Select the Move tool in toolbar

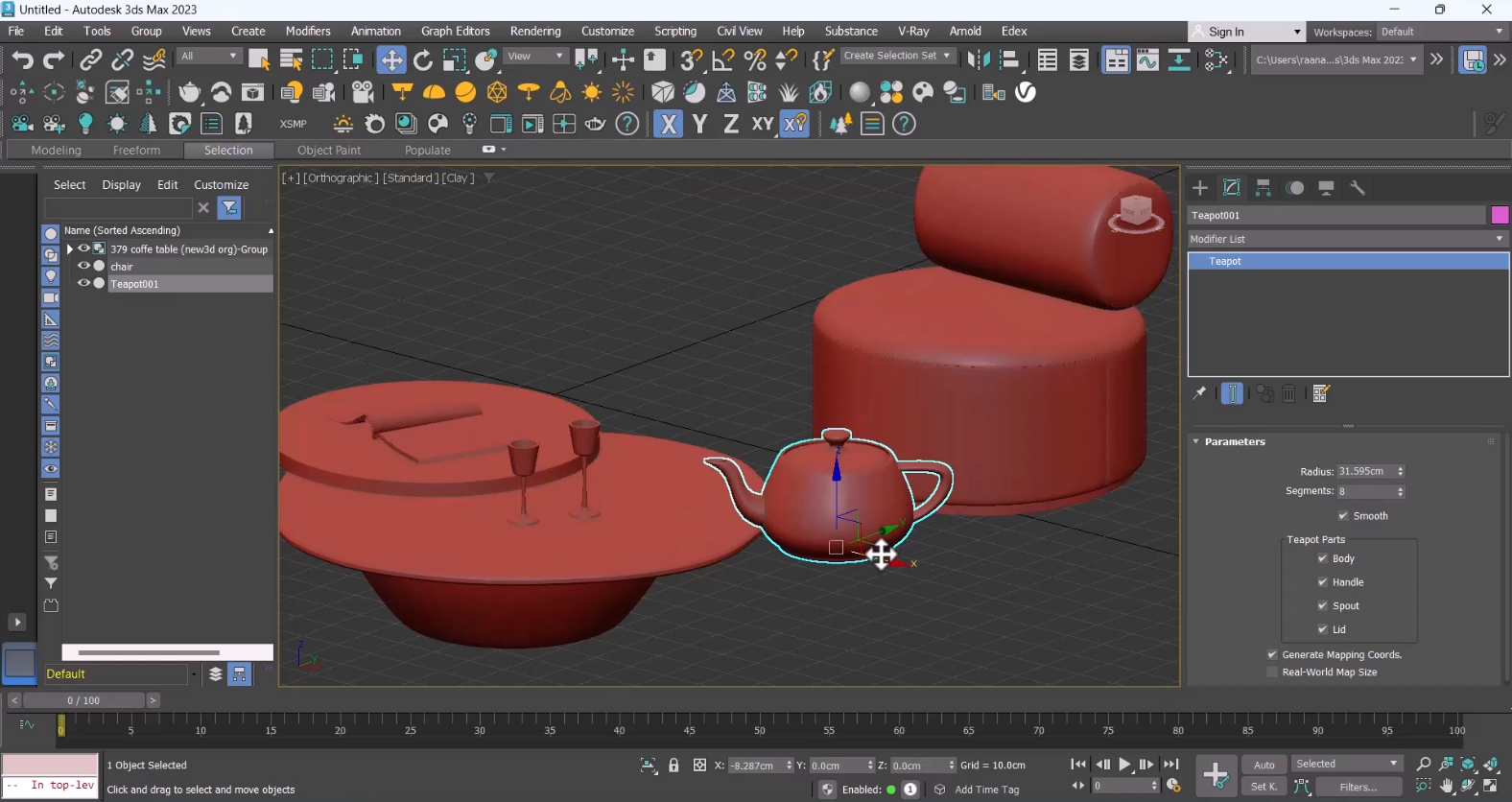point(391,60)
